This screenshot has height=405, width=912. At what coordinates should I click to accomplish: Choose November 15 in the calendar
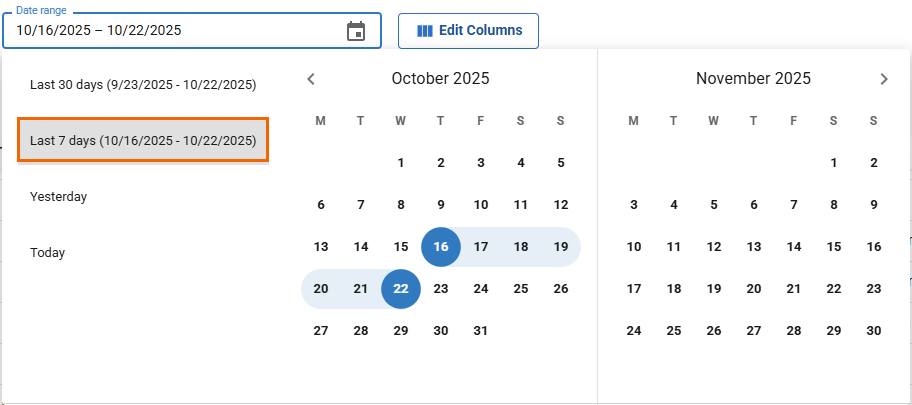834,247
